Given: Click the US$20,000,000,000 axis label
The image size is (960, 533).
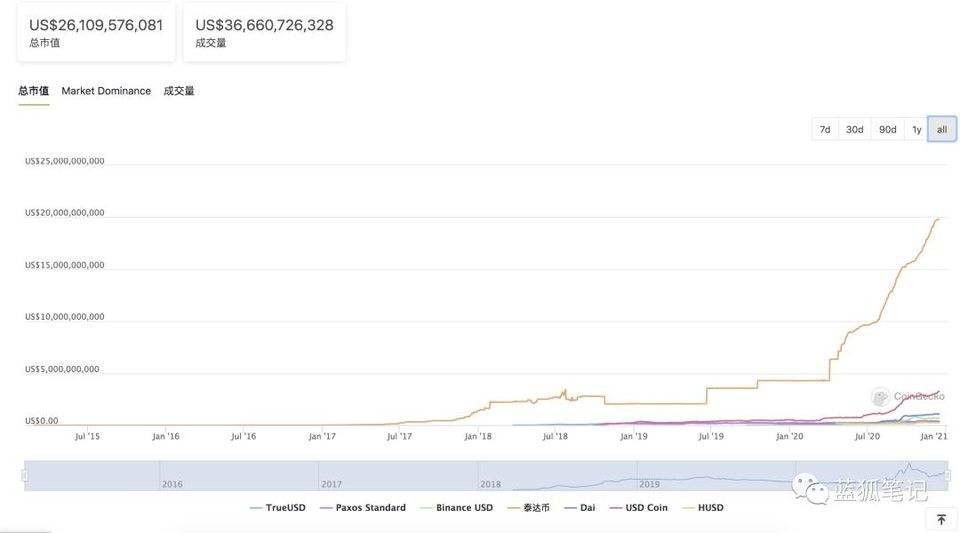Looking at the screenshot, I should pos(64,213).
